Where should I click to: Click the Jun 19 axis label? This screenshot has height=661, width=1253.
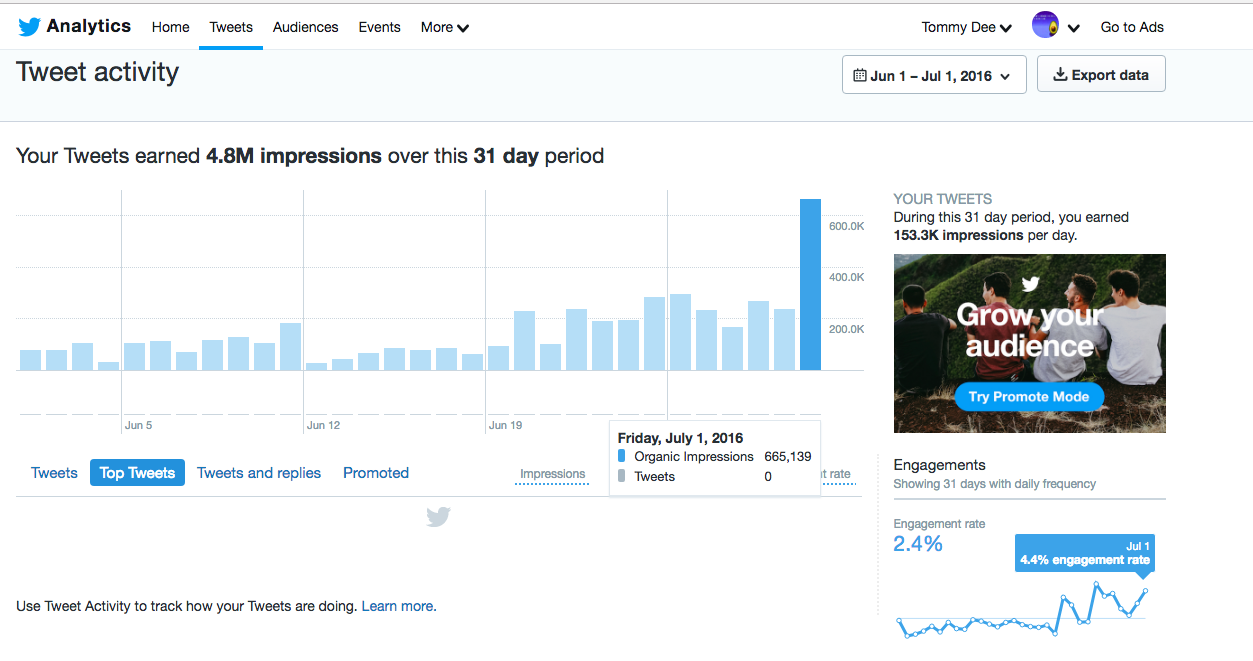click(505, 425)
